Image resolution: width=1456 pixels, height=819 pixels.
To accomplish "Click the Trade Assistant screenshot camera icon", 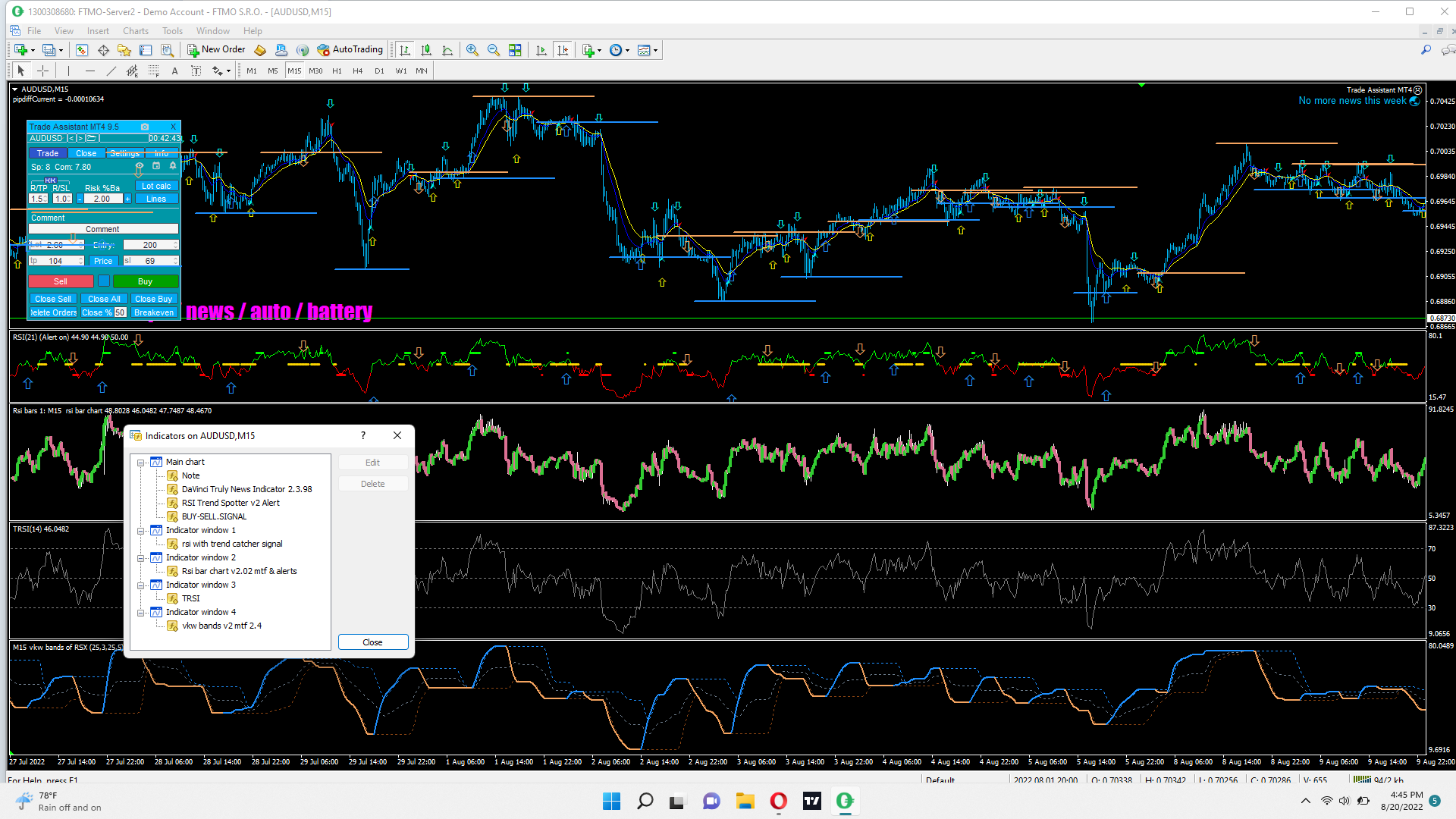I will click(145, 127).
